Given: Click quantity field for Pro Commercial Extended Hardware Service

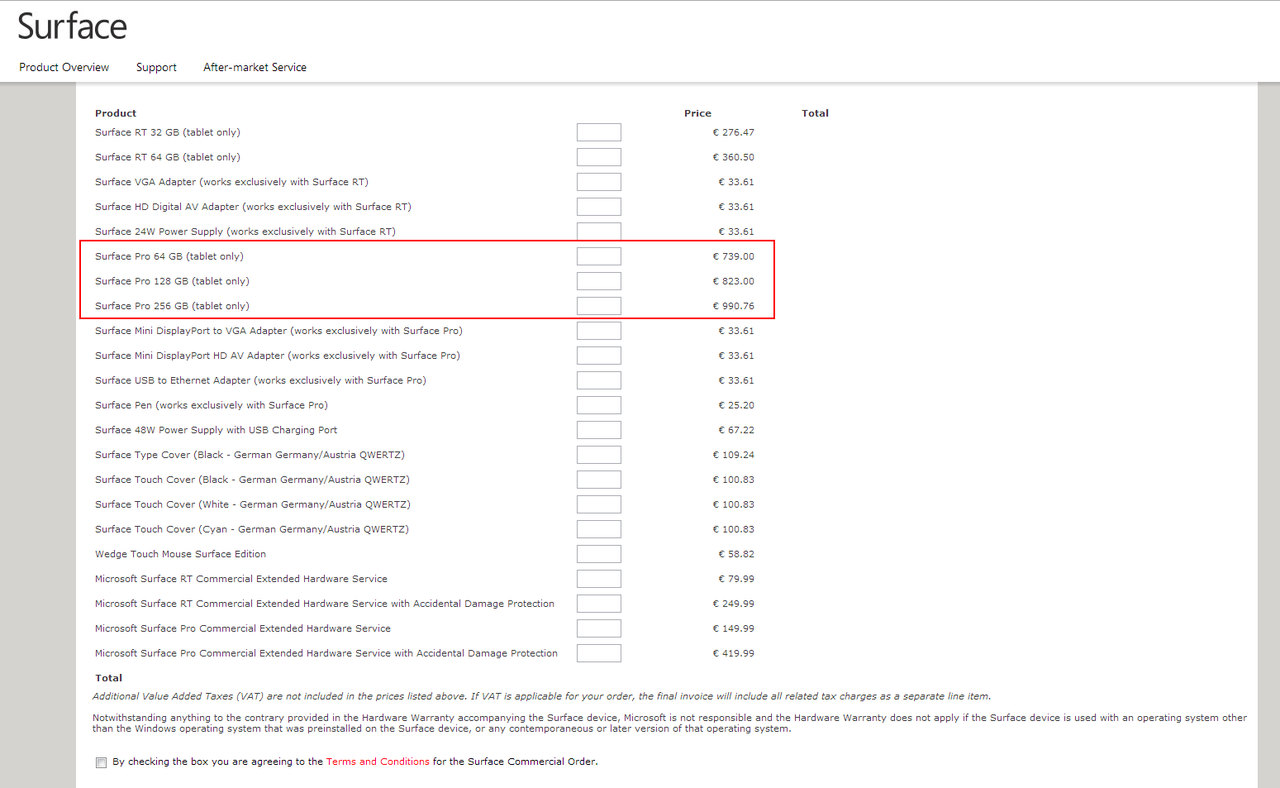Looking at the screenshot, I should coord(599,628).
